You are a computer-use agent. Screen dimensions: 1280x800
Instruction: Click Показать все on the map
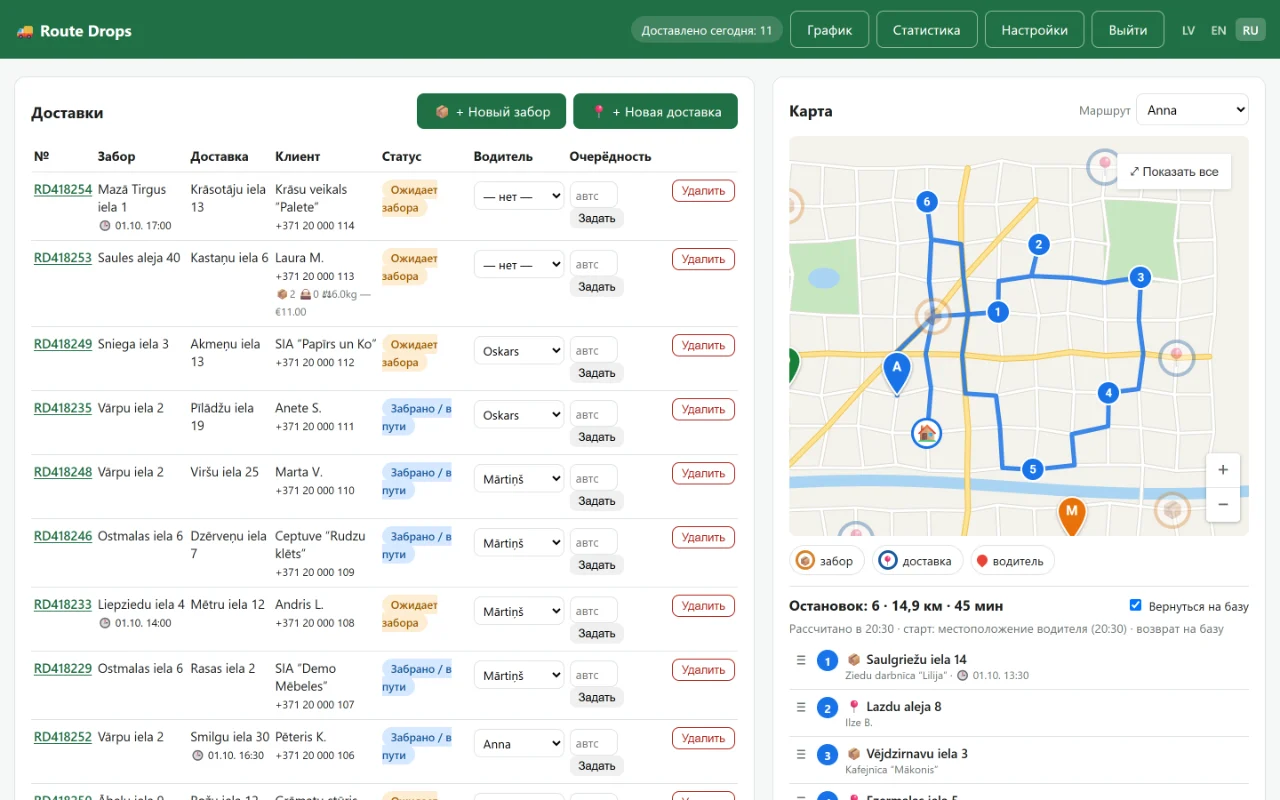tap(1174, 171)
